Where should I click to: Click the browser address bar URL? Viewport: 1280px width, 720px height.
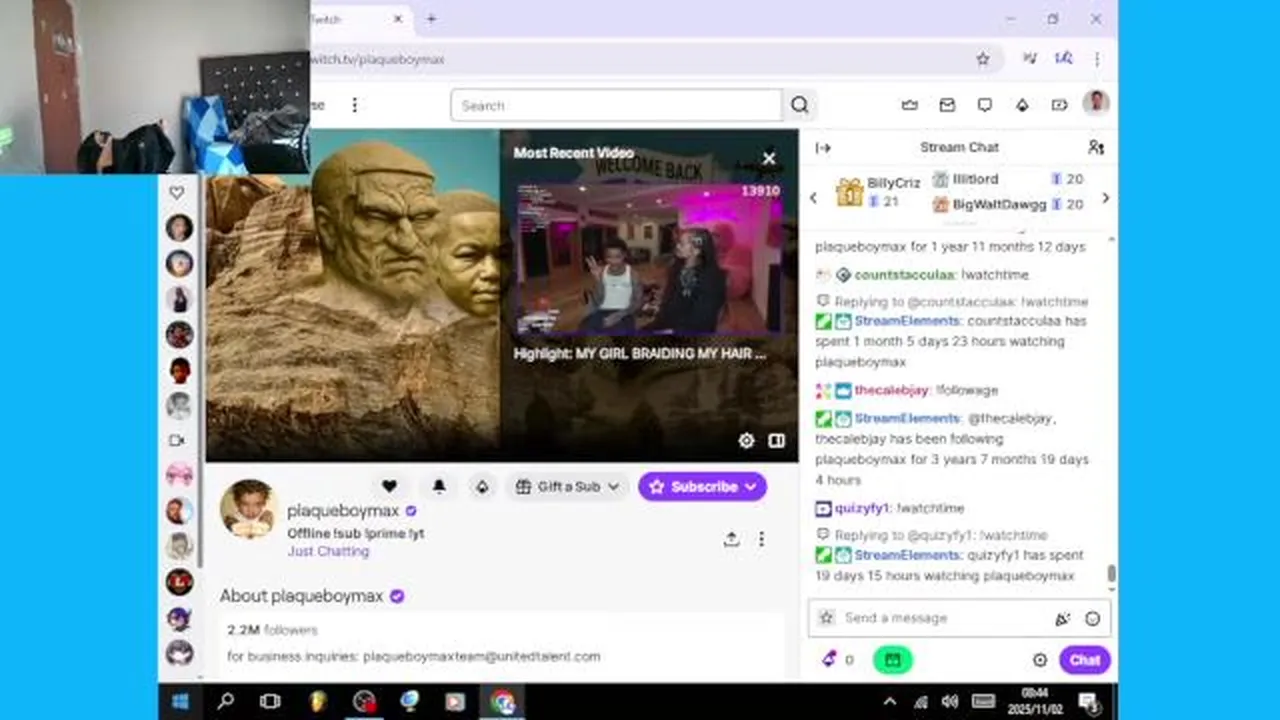coord(378,60)
